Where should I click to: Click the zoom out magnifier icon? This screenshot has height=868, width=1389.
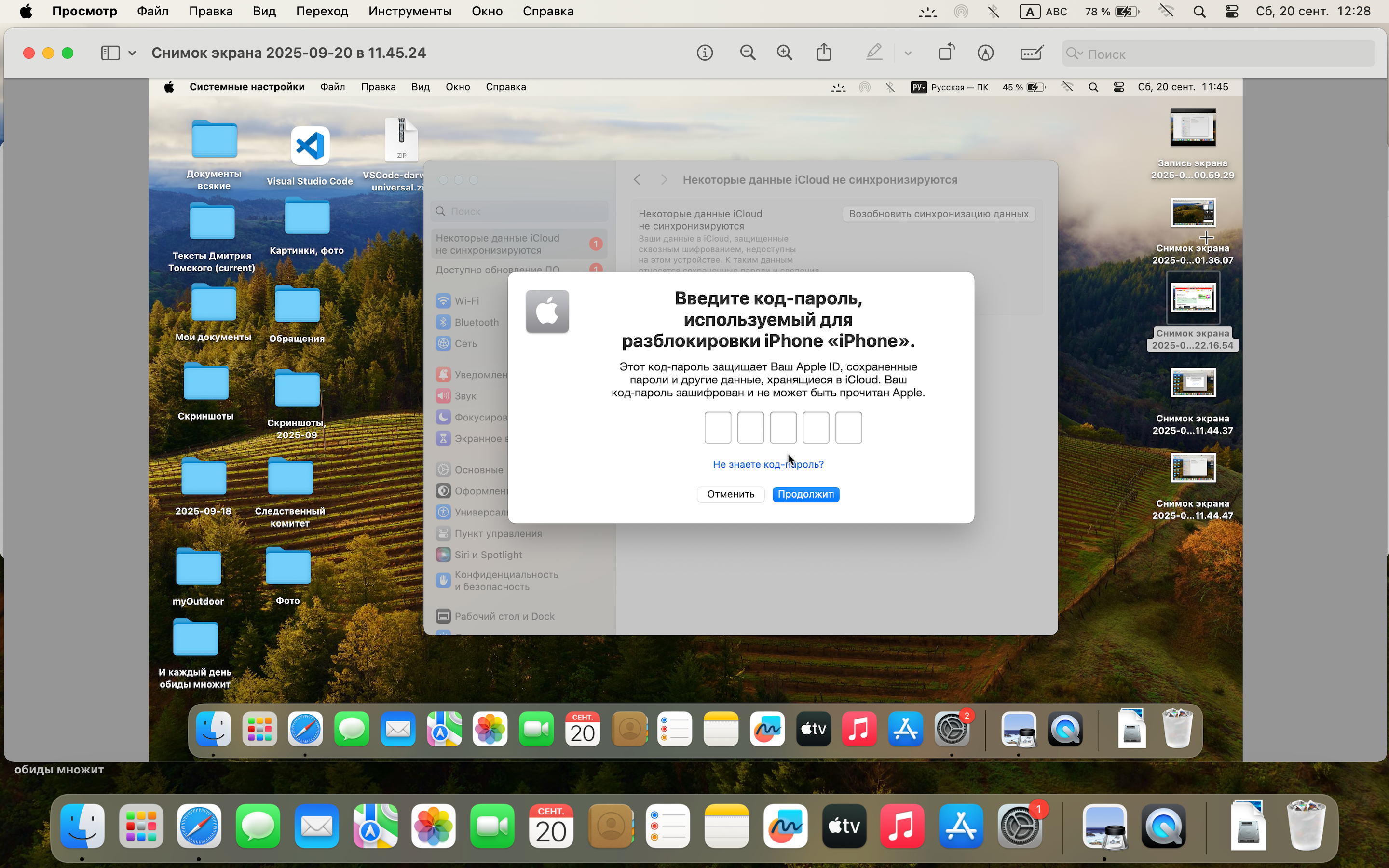747,53
